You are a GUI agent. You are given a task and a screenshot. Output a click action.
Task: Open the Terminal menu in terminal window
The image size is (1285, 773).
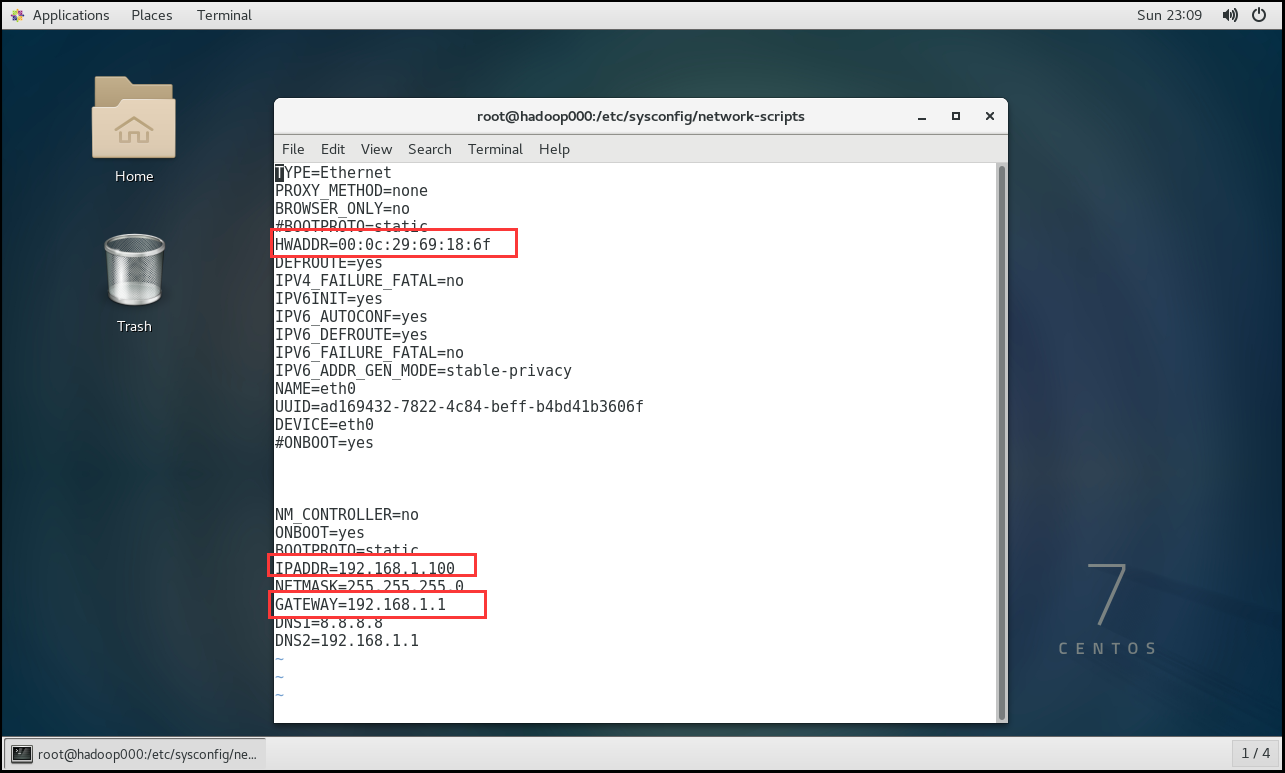coord(495,149)
